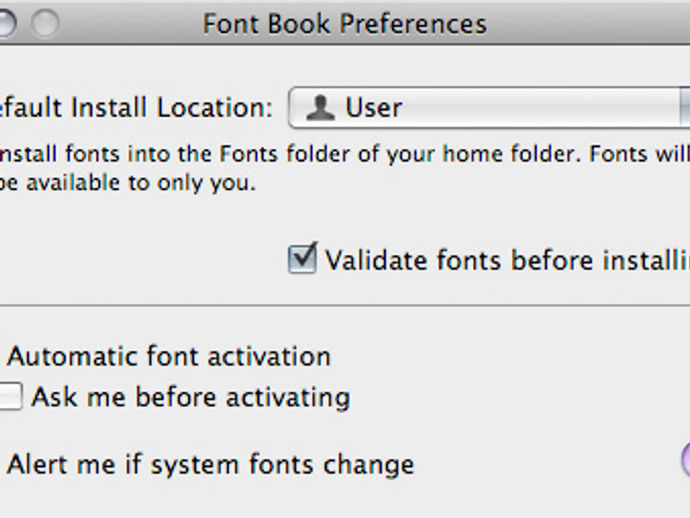Click the horizontal separator line below Validate fonts
690x518 pixels.
point(345,305)
